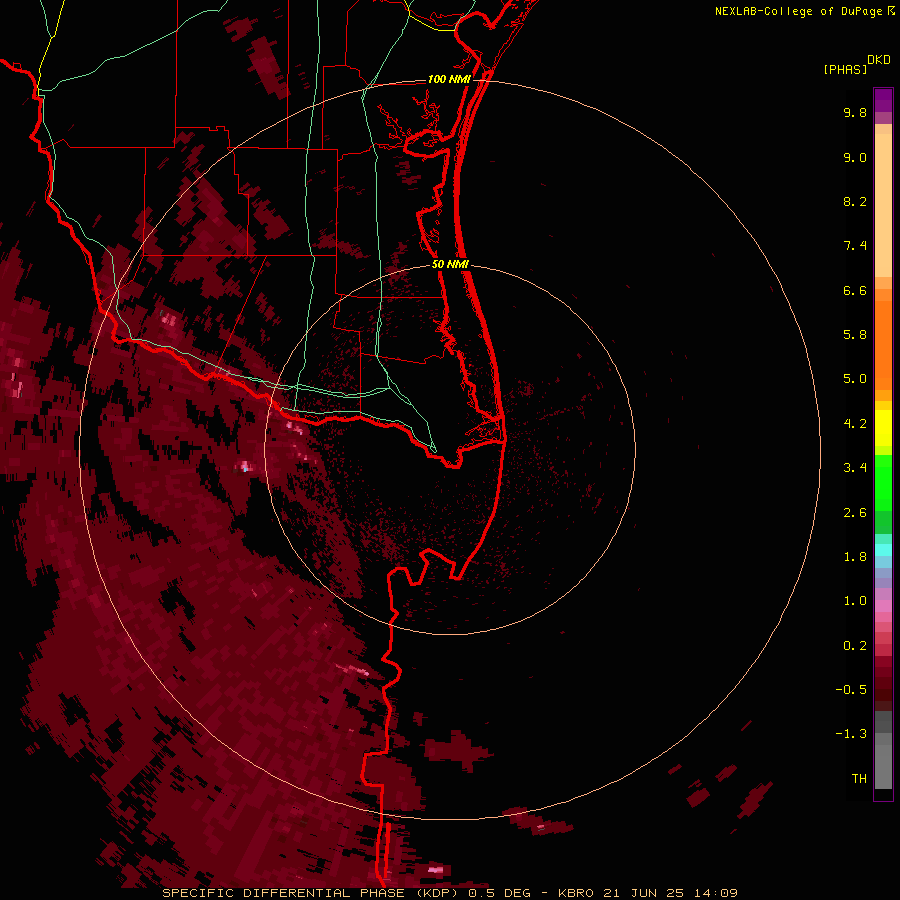Click the 1.8 scale value
The width and height of the screenshot is (900, 900).
[x=855, y=557]
